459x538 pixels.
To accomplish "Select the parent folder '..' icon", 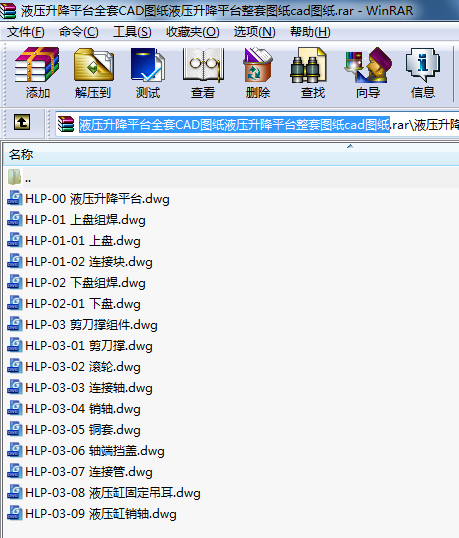I will pyautogui.click(x=14, y=177).
